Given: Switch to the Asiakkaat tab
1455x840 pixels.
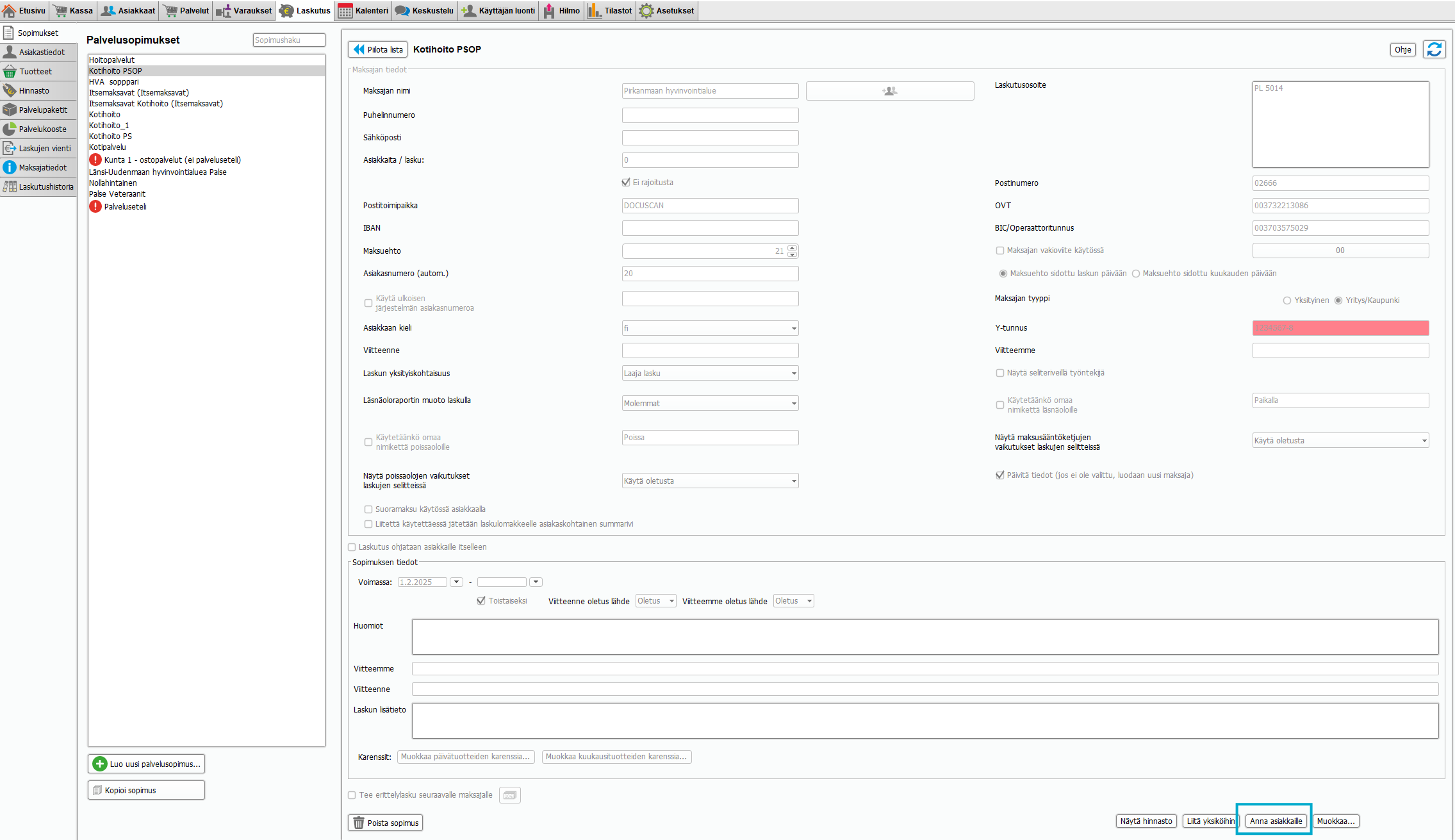Looking at the screenshot, I should pyautogui.click(x=128, y=10).
